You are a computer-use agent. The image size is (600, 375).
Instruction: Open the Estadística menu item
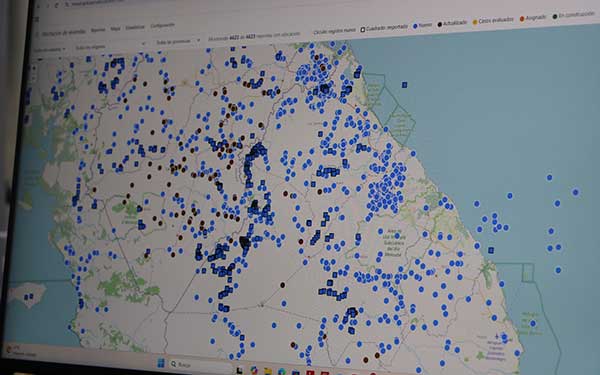click(135, 27)
